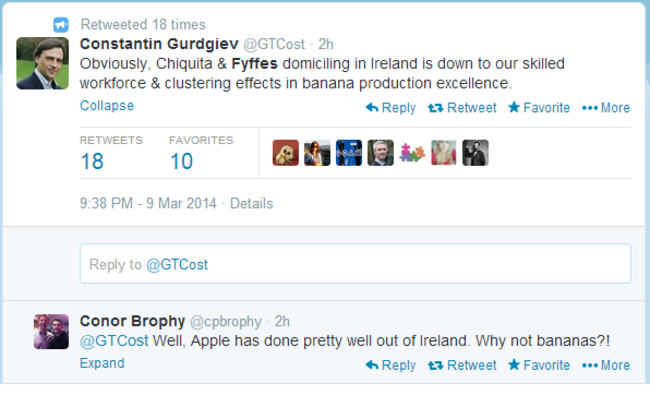The width and height of the screenshot is (650, 419).
Task: Retweet Conor Brophy's Apple reply
Action: [461, 365]
